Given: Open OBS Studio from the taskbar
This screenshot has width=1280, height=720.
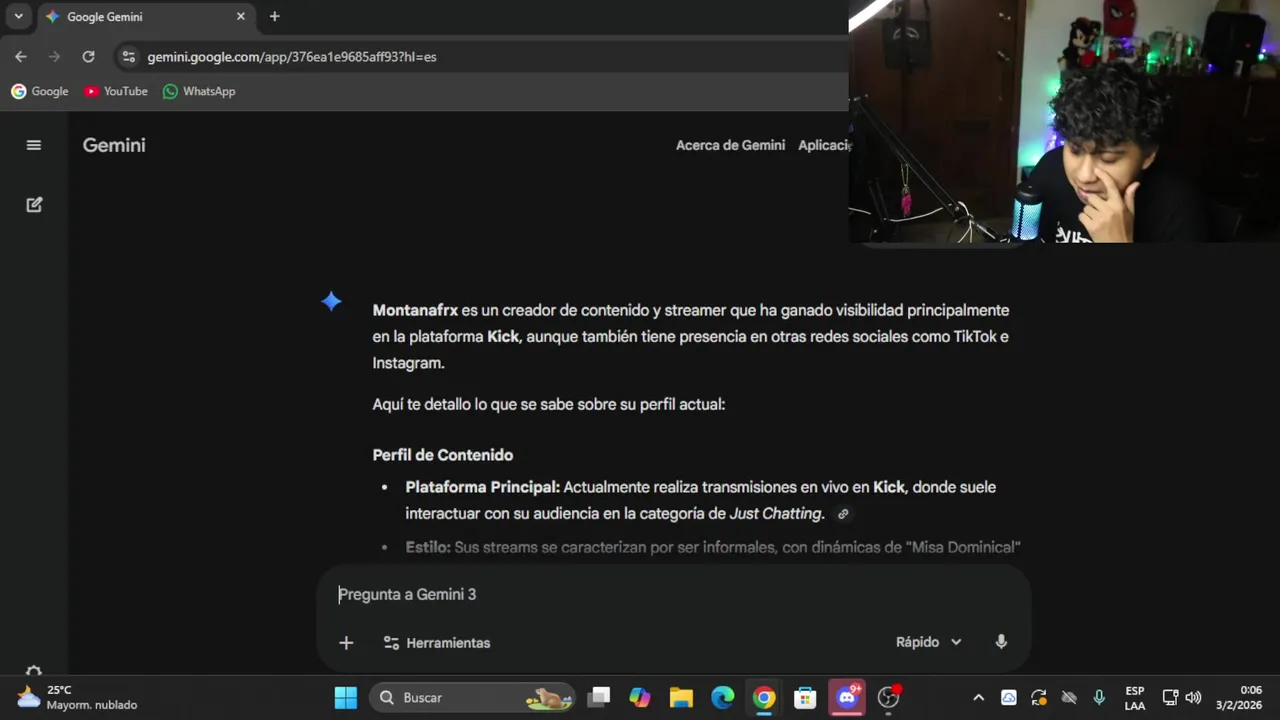Looking at the screenshot, I should point(888,698).
